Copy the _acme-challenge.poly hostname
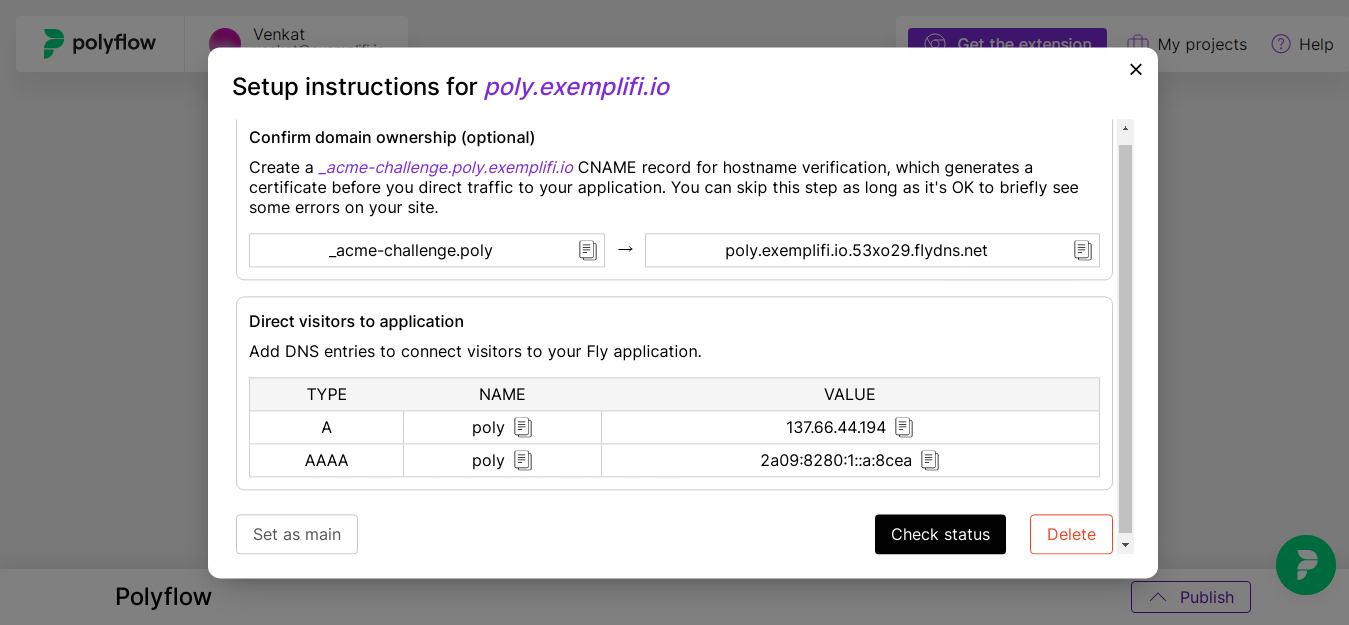Viewport: 1349px width, 625px height. tap(588, 250)
